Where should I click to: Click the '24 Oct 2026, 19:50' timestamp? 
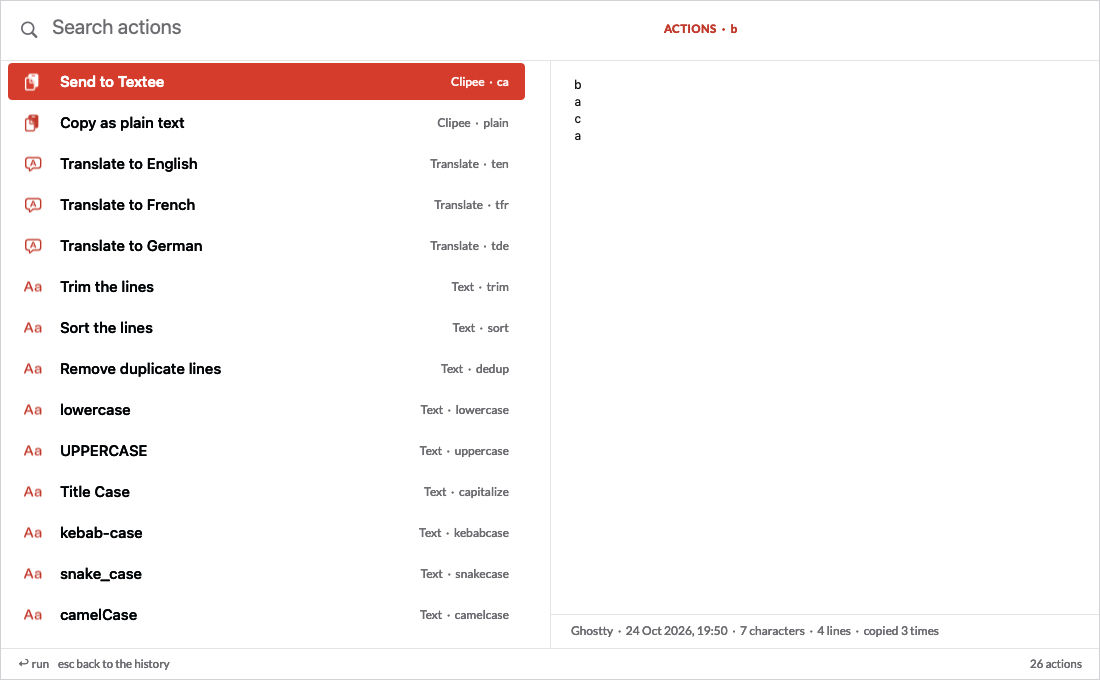(x=676, y=631)
